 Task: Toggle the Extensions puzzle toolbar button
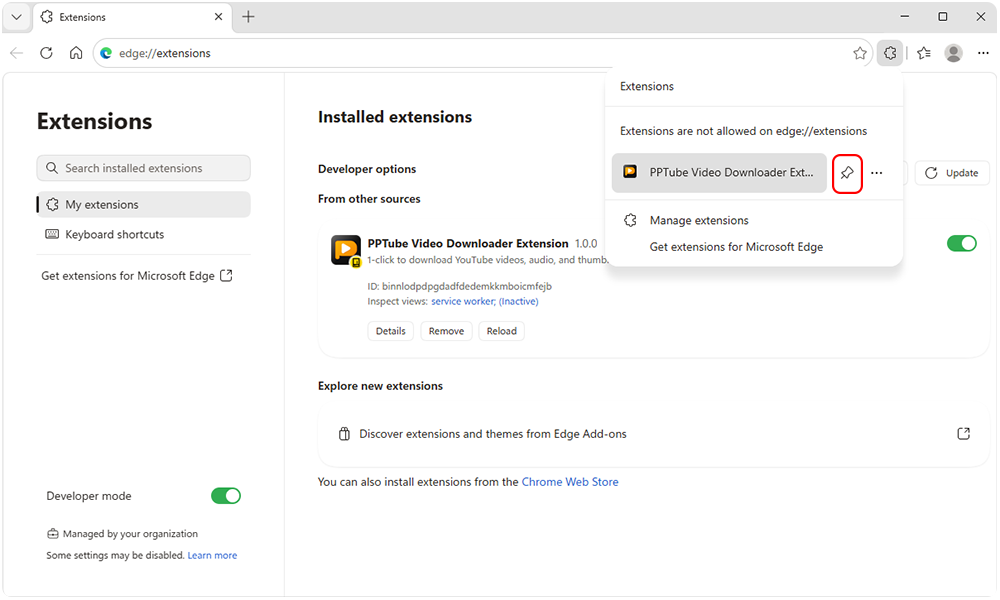tap(890, 53)
